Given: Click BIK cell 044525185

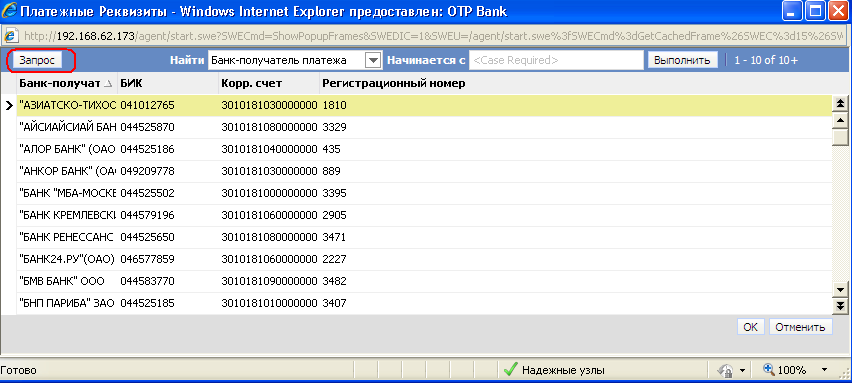Looking at the screenshot, I should tap(147, 303).
